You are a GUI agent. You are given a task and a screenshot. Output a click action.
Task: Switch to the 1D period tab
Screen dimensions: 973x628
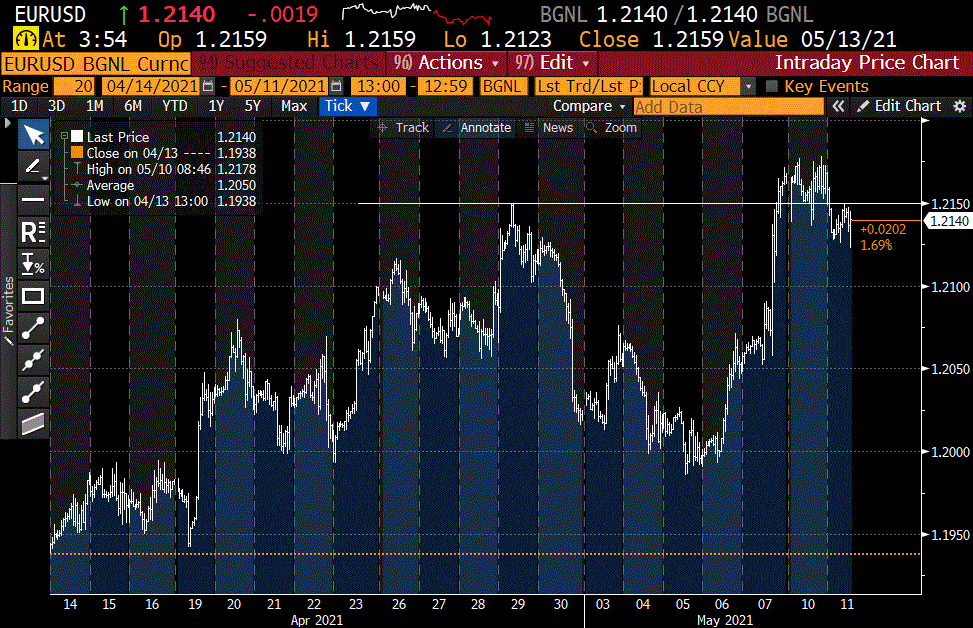19,106
